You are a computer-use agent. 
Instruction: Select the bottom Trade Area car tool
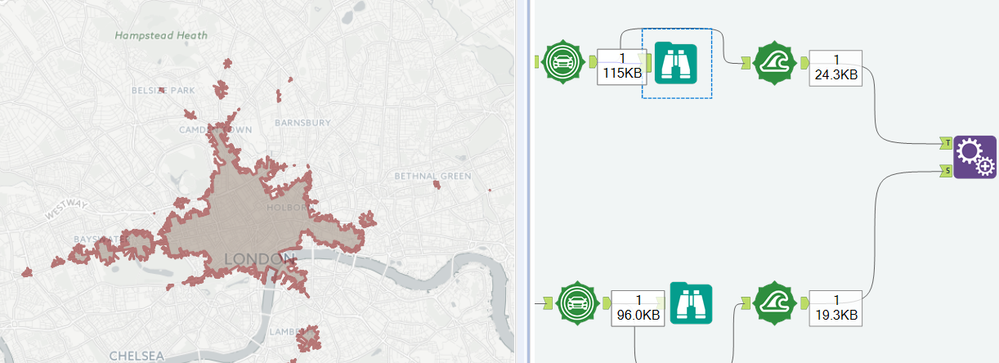[x=578, y=303]
